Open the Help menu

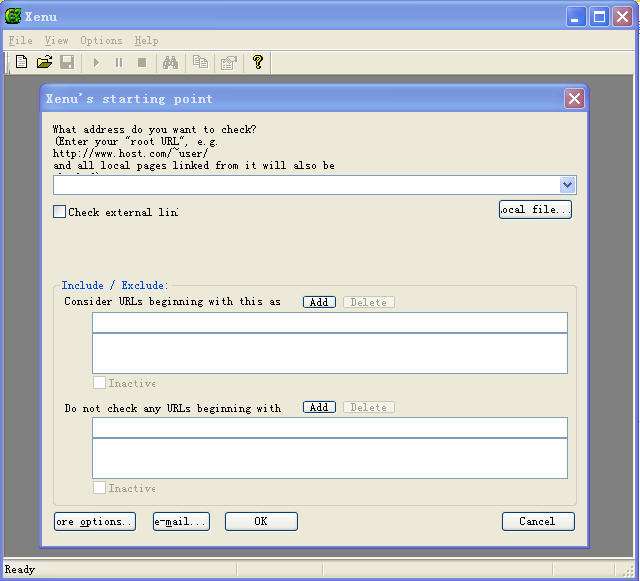146,40
